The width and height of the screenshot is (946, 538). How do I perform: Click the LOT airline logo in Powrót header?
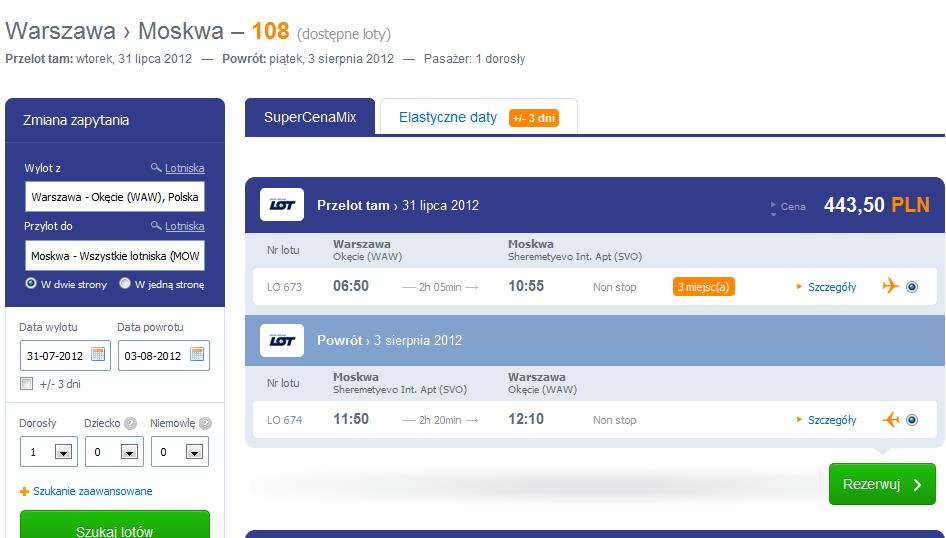pos(282,340)
